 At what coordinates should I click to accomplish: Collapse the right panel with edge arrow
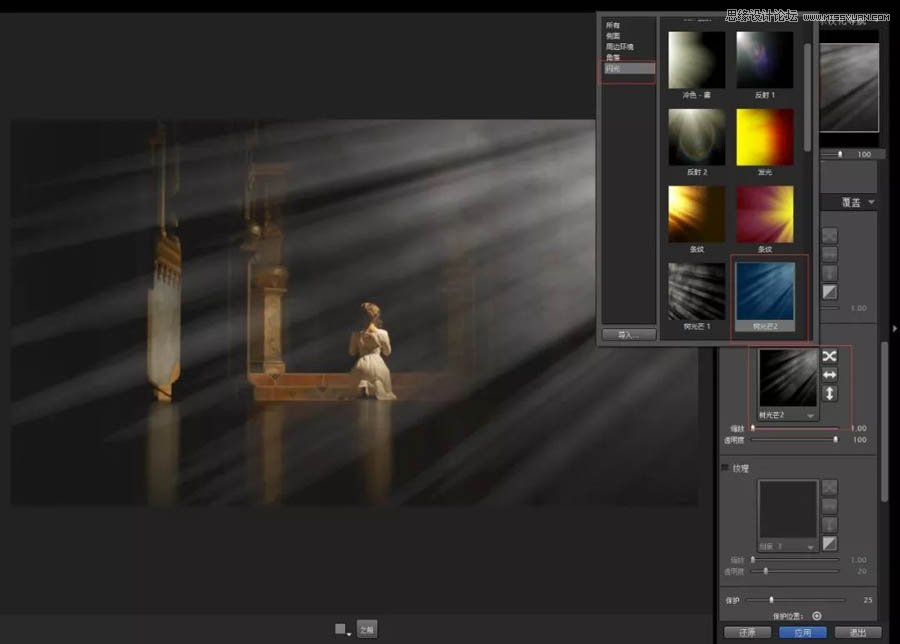click(x=894, y=328)
